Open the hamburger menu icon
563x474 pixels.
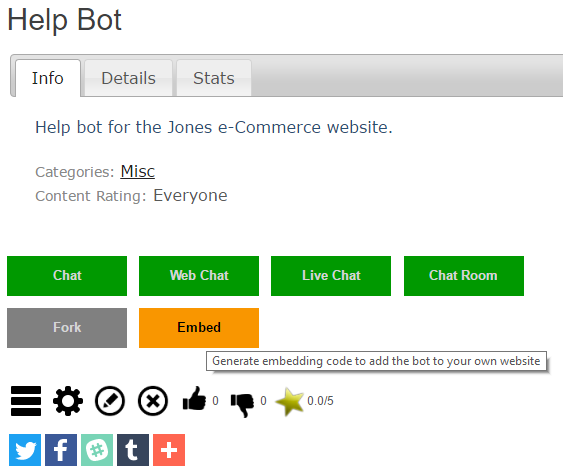coord(26,401)
